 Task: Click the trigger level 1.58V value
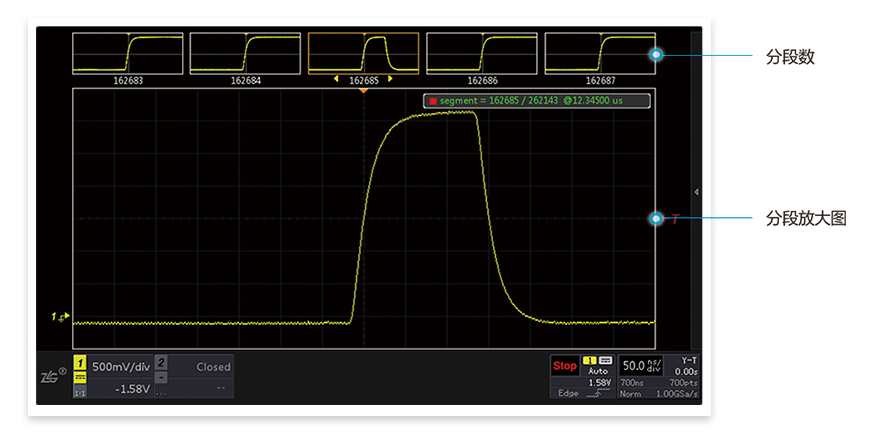coord(600,383)
